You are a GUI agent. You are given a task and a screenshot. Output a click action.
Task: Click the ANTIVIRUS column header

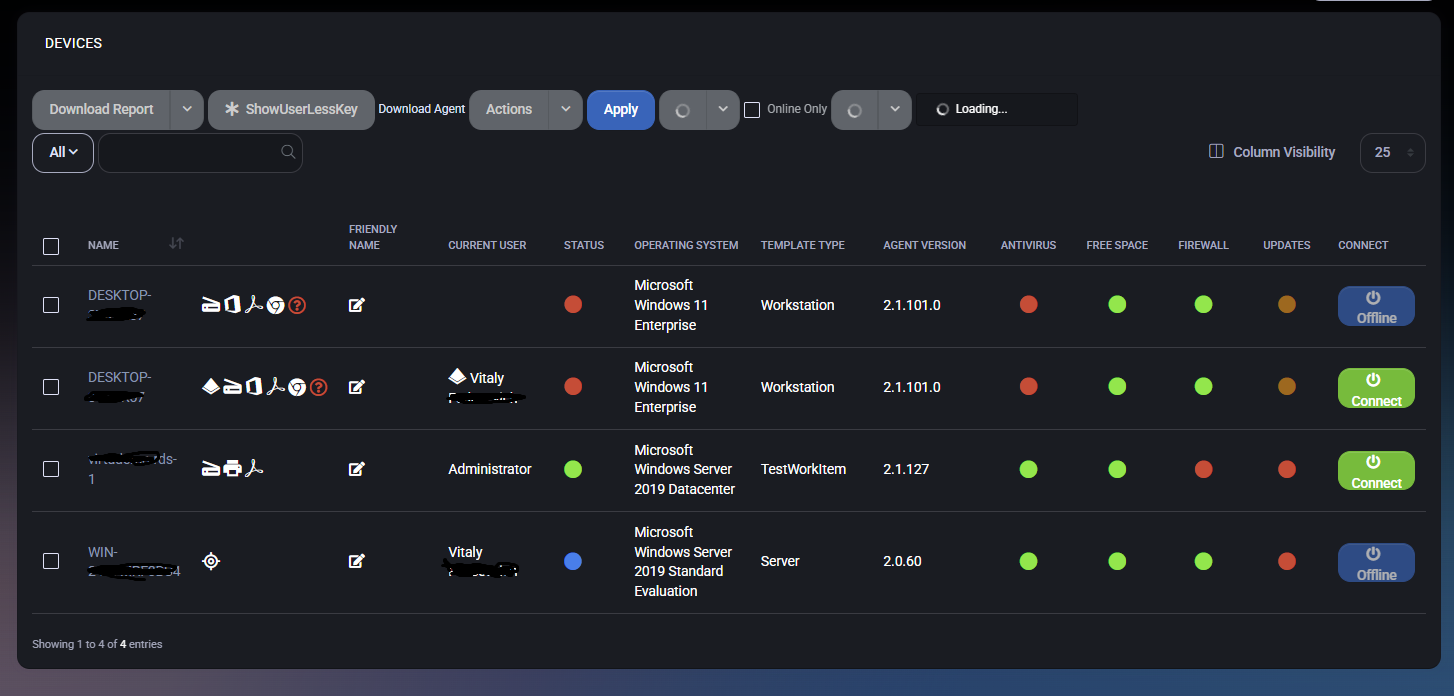[x=1028, y=245]
